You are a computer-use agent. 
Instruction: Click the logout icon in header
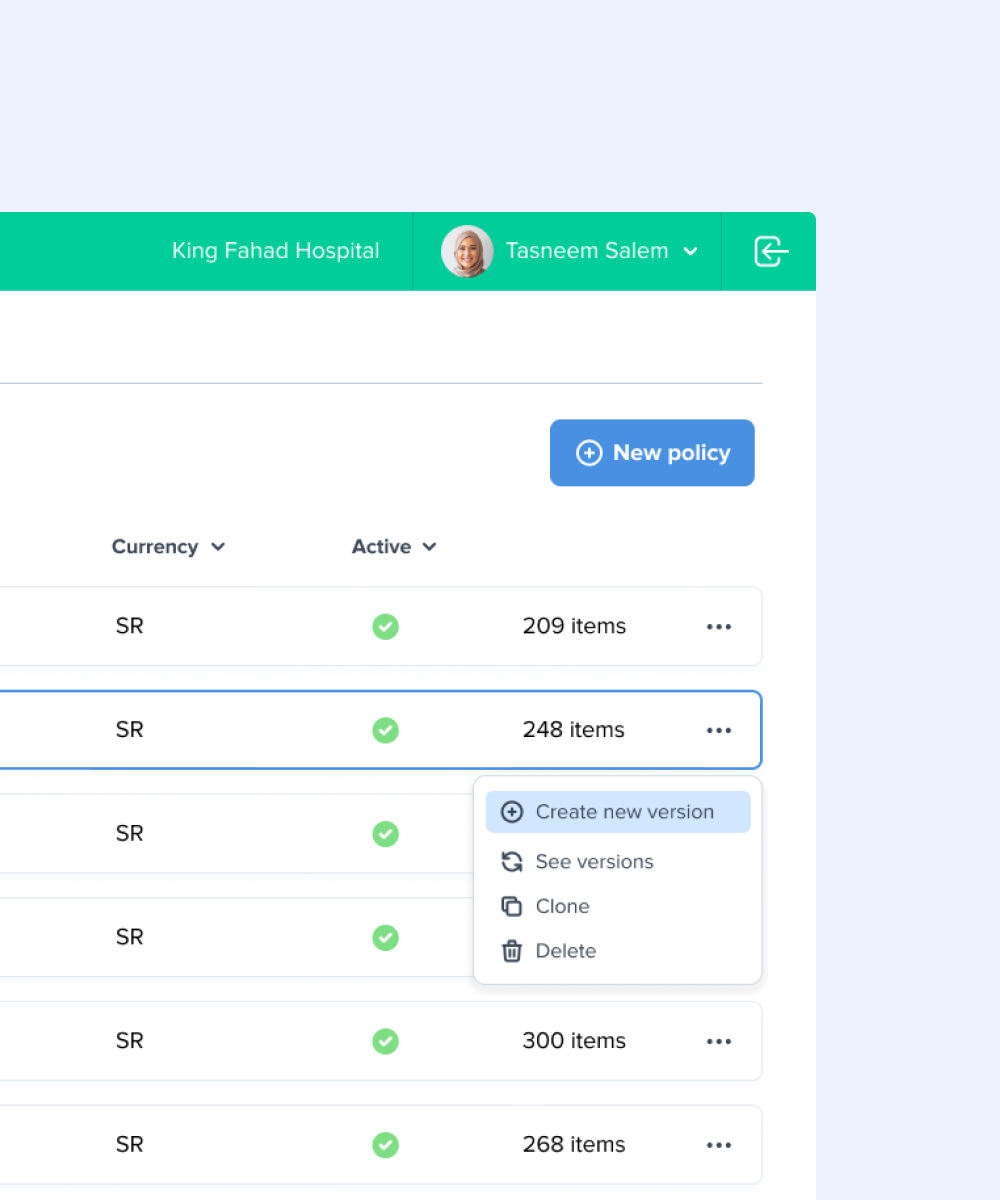(x=771, y=251)
